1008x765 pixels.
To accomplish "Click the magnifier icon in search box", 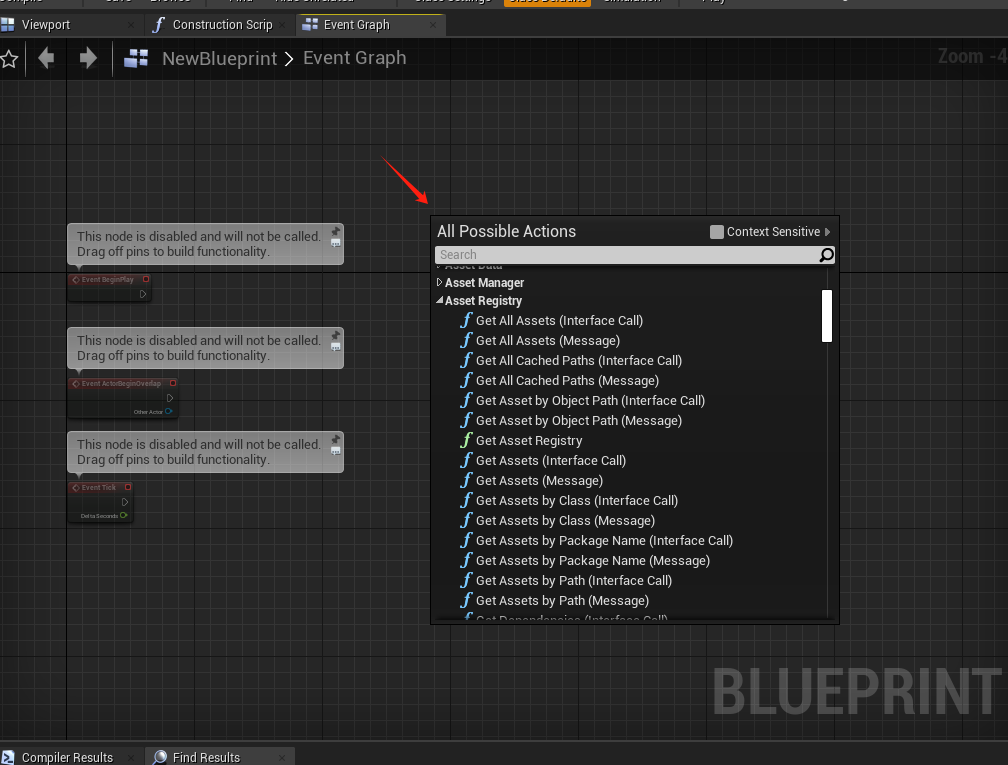I will (x=826, y=255).
